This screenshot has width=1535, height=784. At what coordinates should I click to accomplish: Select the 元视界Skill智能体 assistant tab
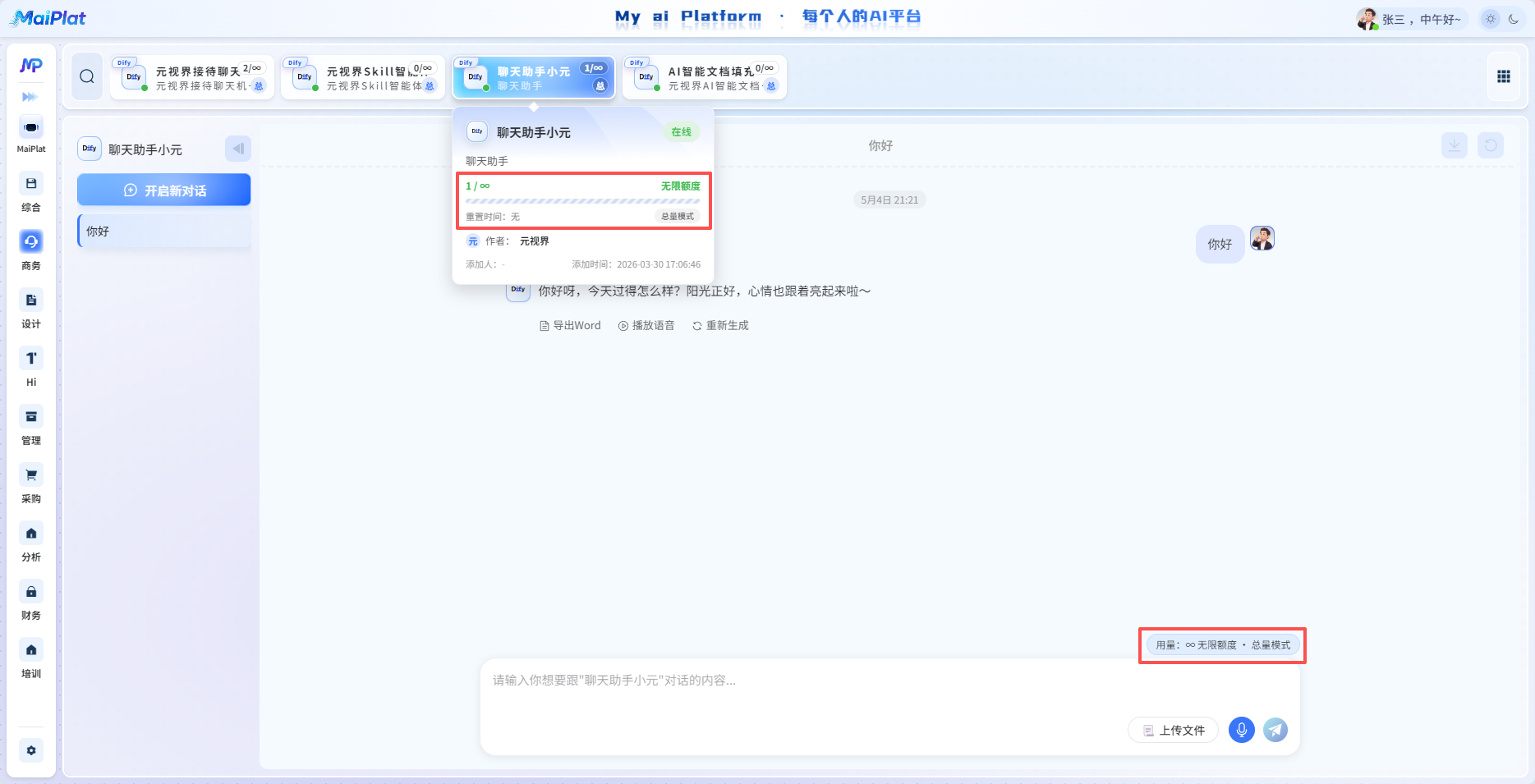(x=363, y=77)
